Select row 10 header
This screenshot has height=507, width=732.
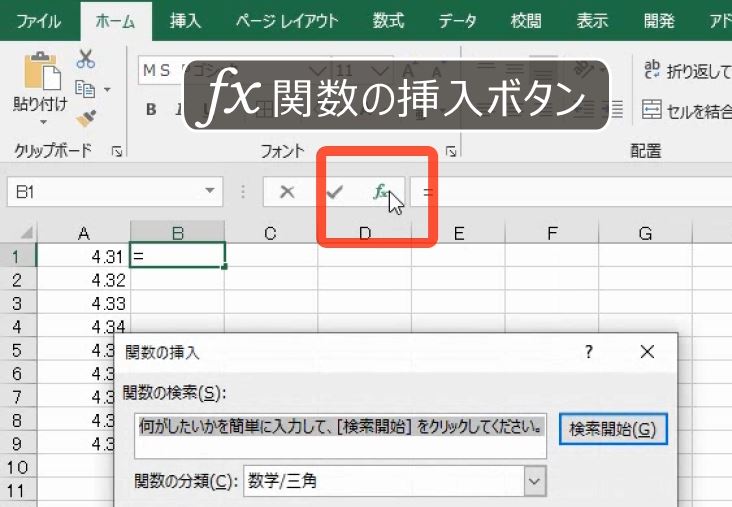(17, 466)
